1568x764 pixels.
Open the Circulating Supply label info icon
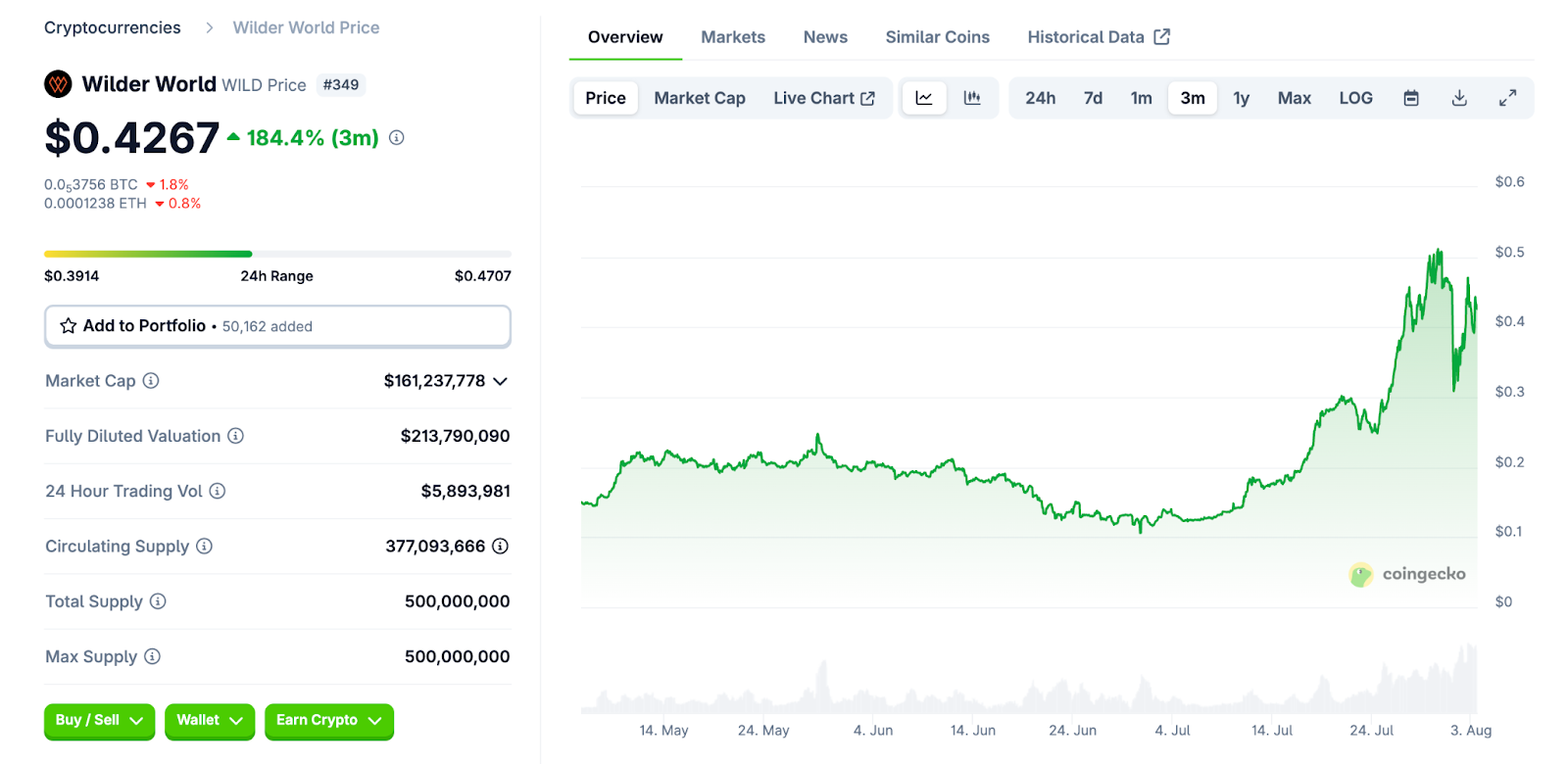pyautogui.click(x=204, y=546)
